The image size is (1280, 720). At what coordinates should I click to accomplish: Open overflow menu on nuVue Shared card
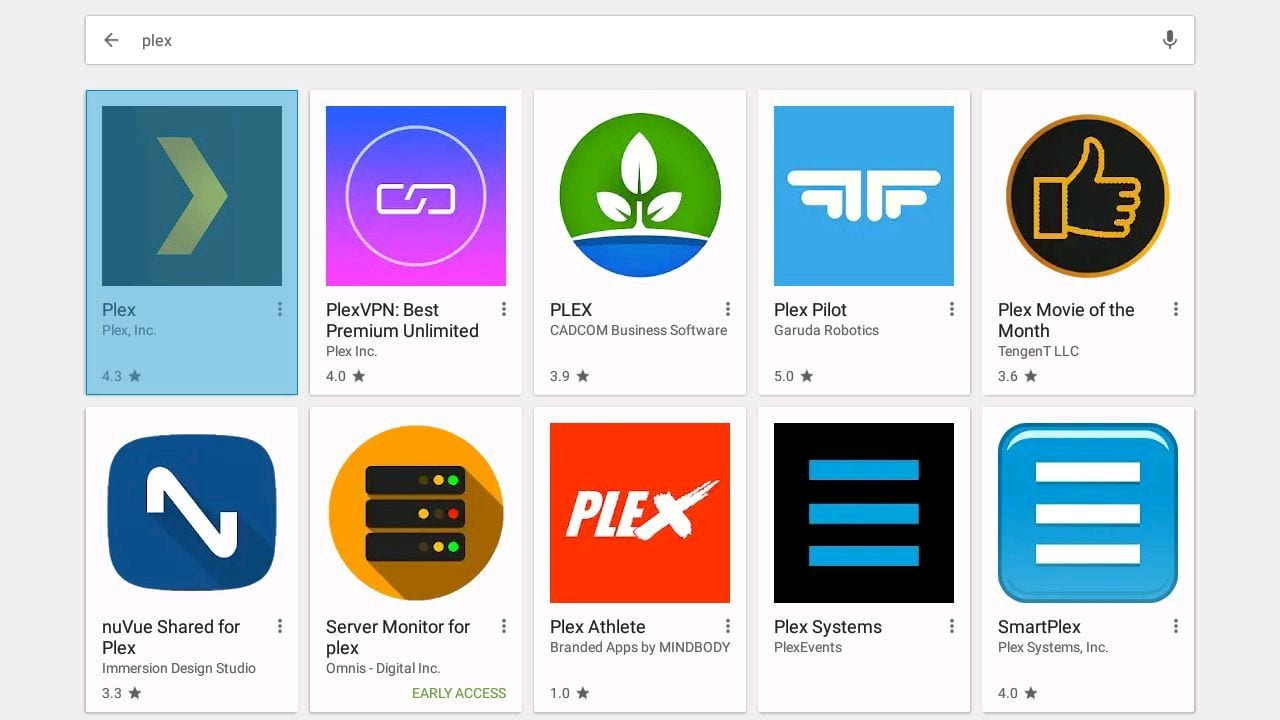pos(280,627)
